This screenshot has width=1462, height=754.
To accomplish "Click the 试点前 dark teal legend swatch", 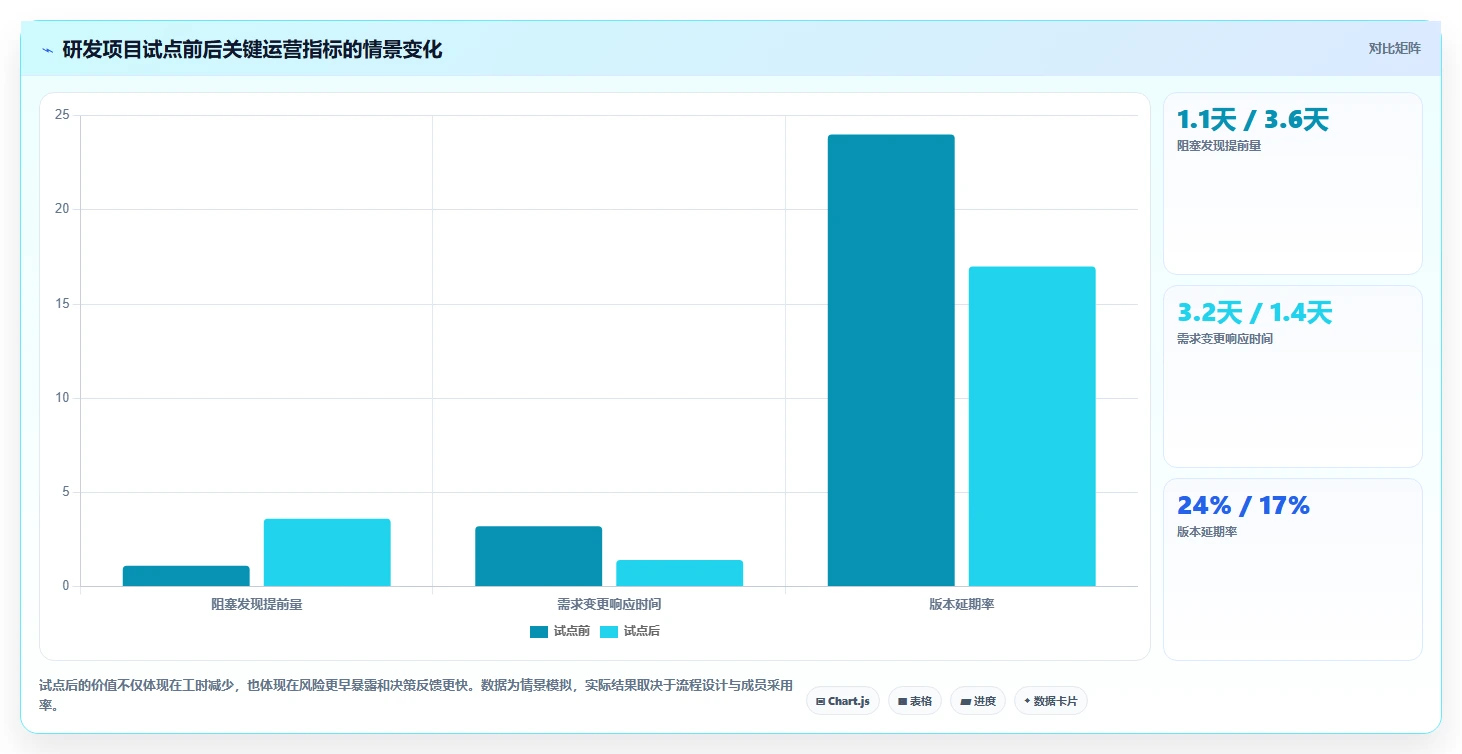I will 539,631.
